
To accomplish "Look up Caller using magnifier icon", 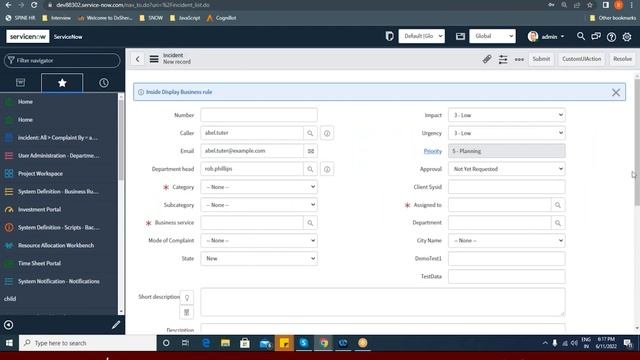I will (310, 133).
